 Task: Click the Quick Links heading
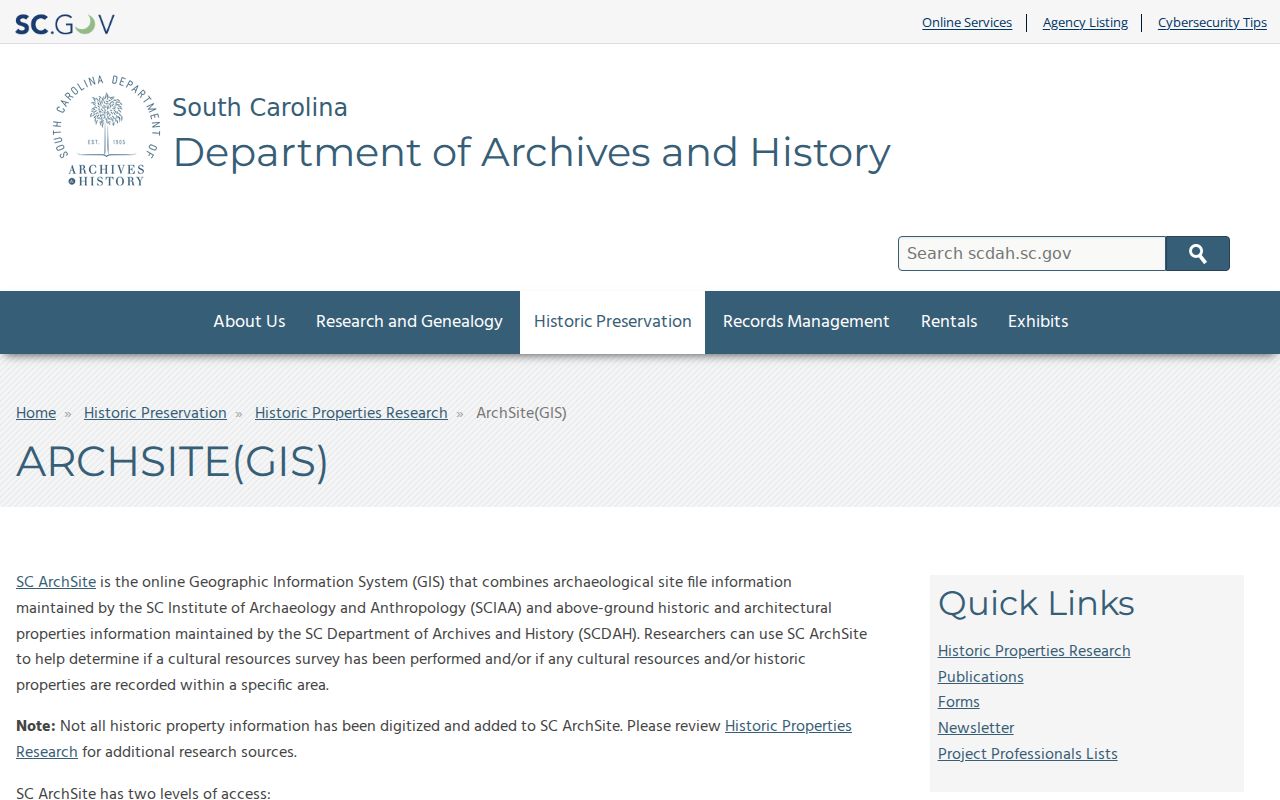[x=1036, y=603]
